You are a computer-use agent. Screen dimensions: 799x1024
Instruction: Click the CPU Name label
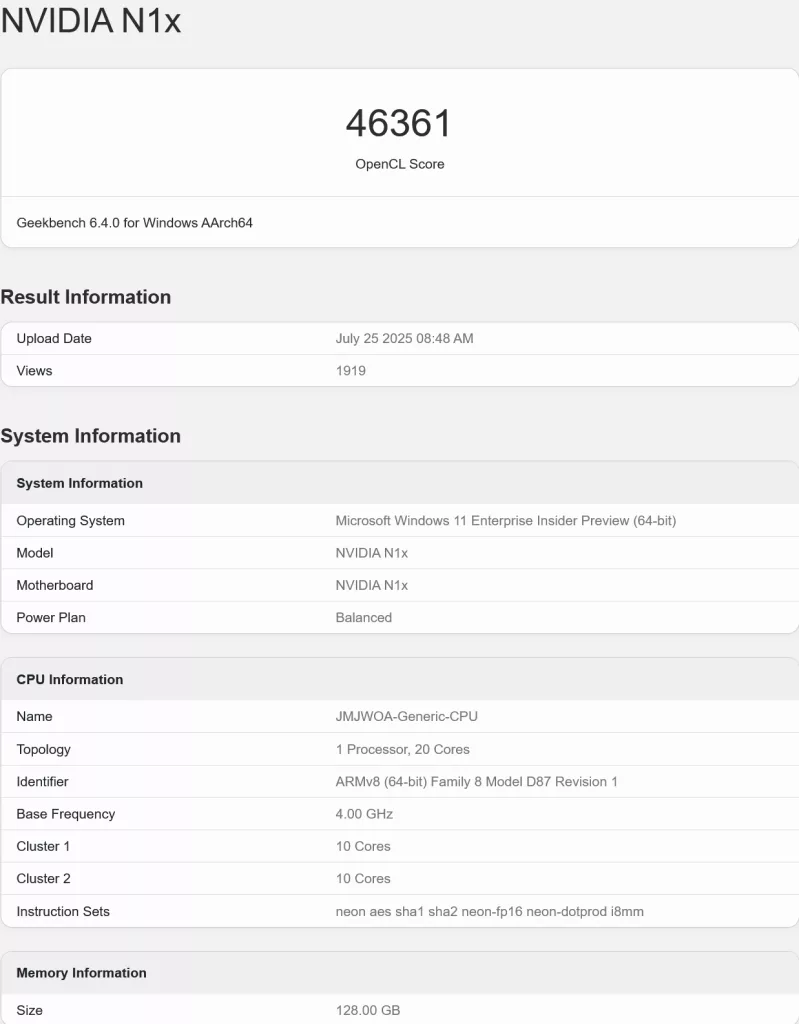tap(34, 716)
